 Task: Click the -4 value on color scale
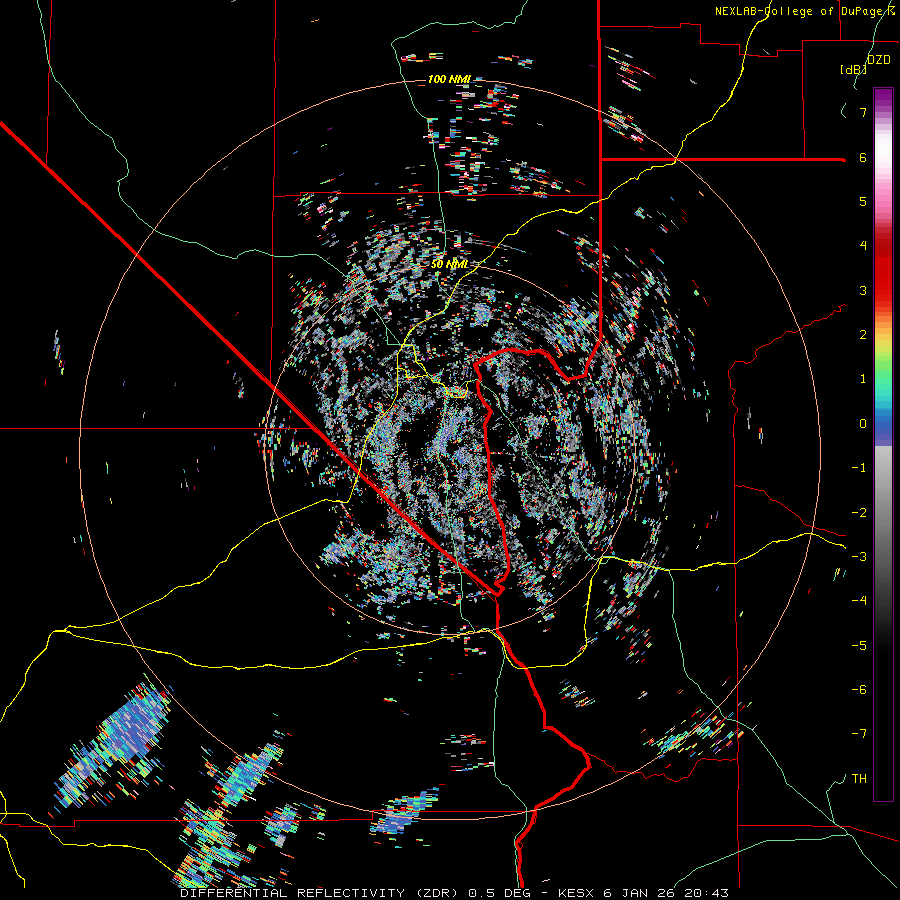(x=859, y=600)
